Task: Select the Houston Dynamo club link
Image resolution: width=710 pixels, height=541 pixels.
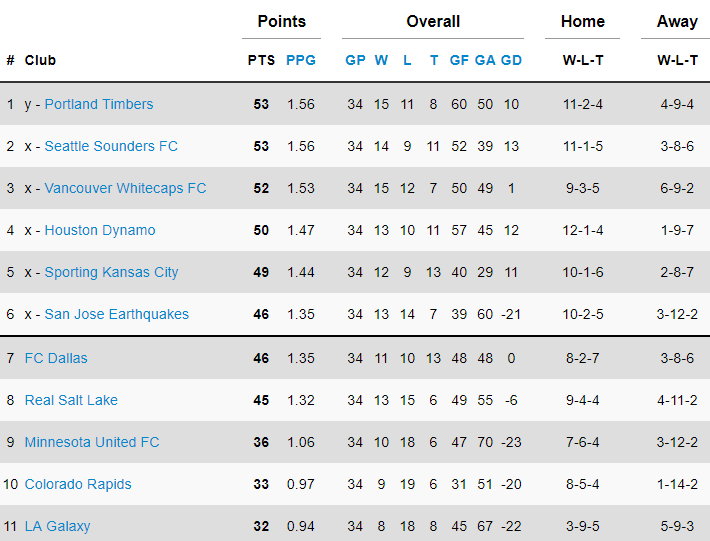Action: [x=100, y=230]
